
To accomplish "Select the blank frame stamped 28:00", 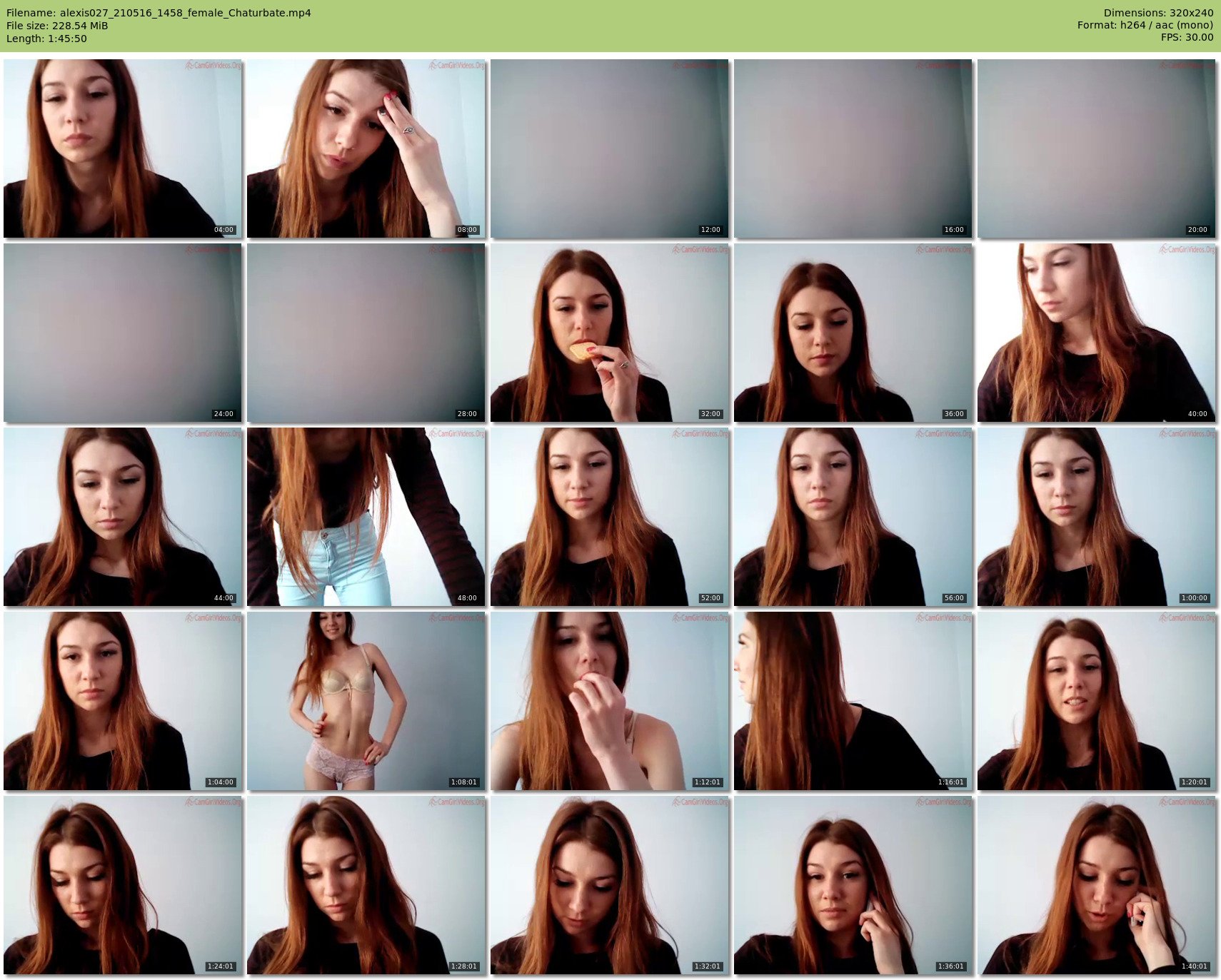I will 366,333.
